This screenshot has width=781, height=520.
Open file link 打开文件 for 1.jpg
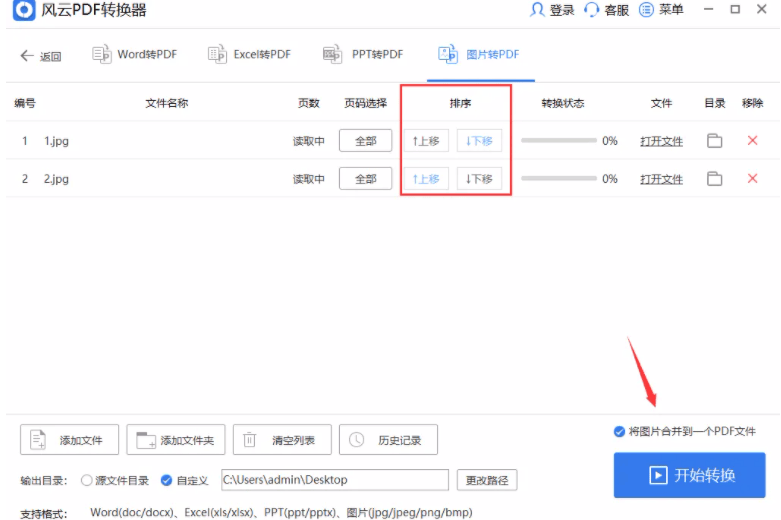(x=661, y=141)
